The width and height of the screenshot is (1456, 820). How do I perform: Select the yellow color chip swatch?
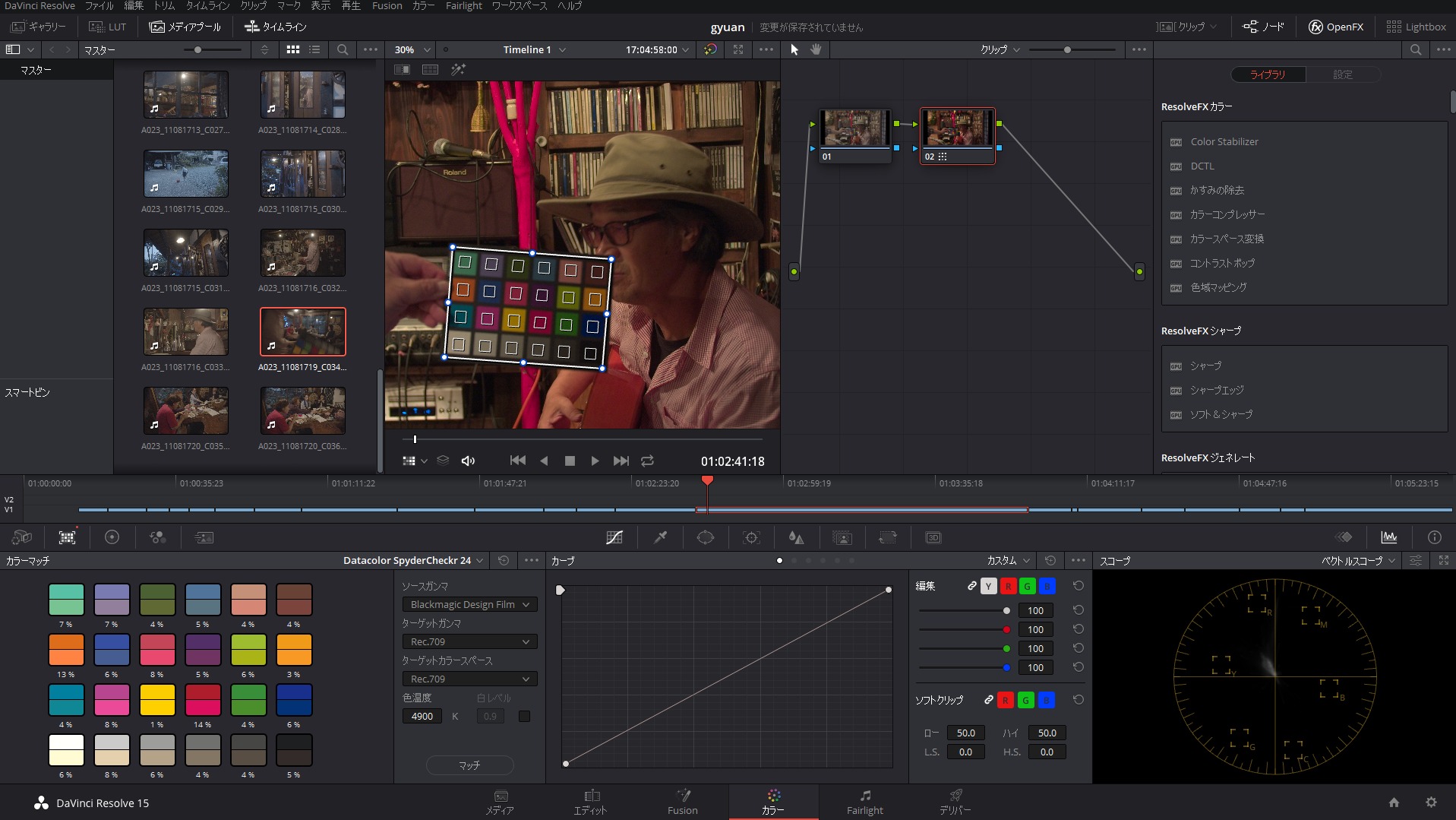click(x=157, y=700)
